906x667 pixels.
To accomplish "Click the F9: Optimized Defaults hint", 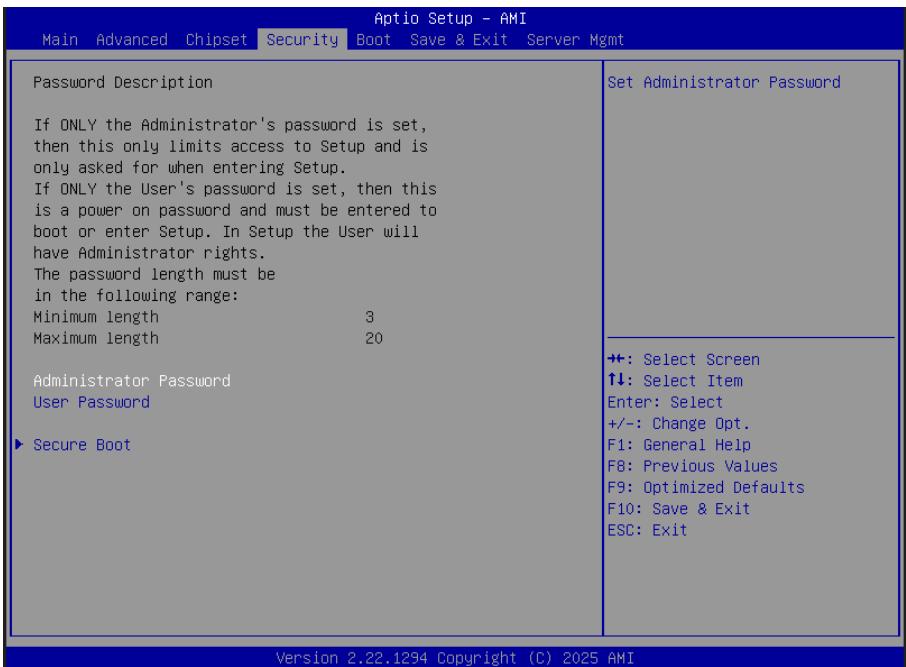I will tap(706, 488).
